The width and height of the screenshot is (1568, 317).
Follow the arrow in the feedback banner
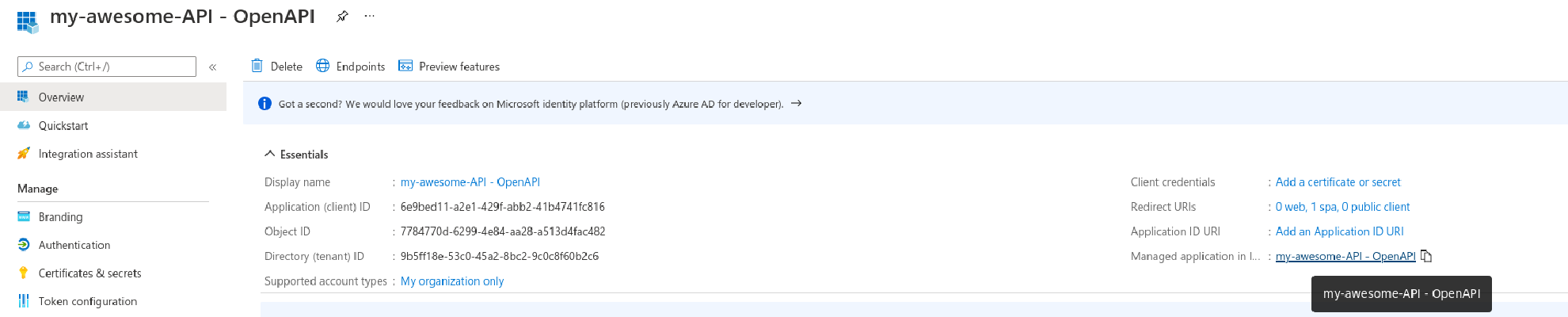click(x=797, y=103)
